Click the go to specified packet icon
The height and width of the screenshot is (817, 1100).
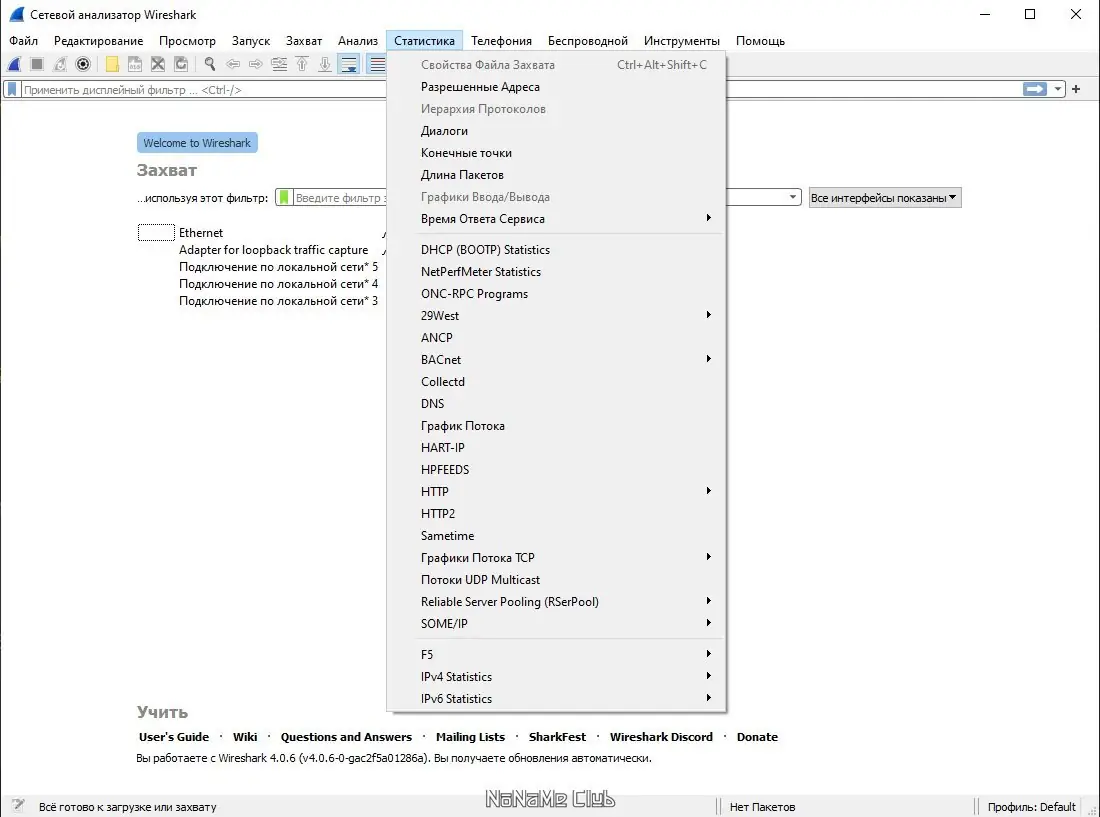coord(279,65)
